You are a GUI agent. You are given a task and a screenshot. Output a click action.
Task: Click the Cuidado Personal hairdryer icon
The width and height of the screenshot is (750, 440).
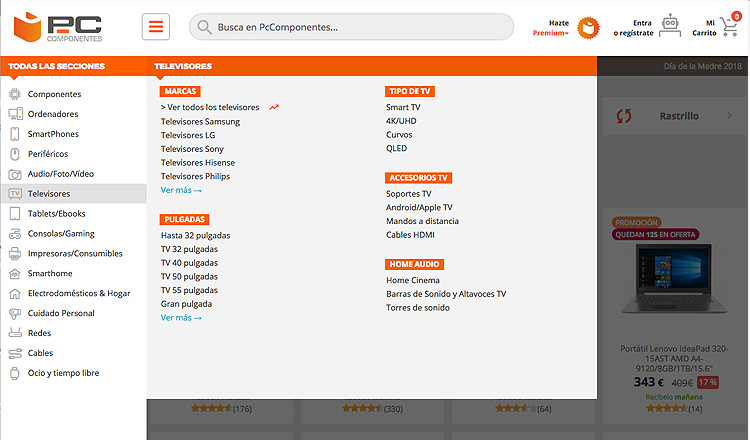tap(15, 314)
